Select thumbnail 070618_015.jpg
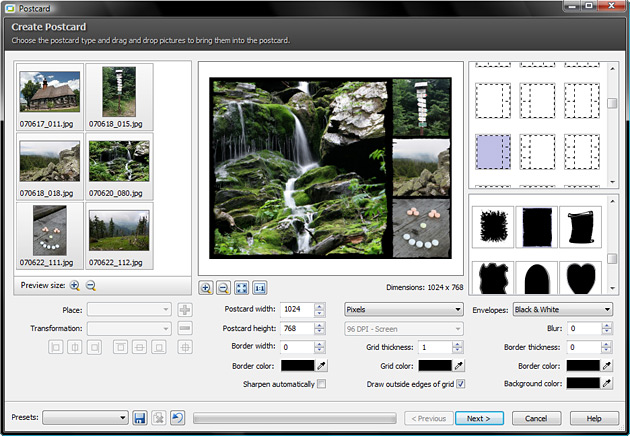 pos(119,97)
